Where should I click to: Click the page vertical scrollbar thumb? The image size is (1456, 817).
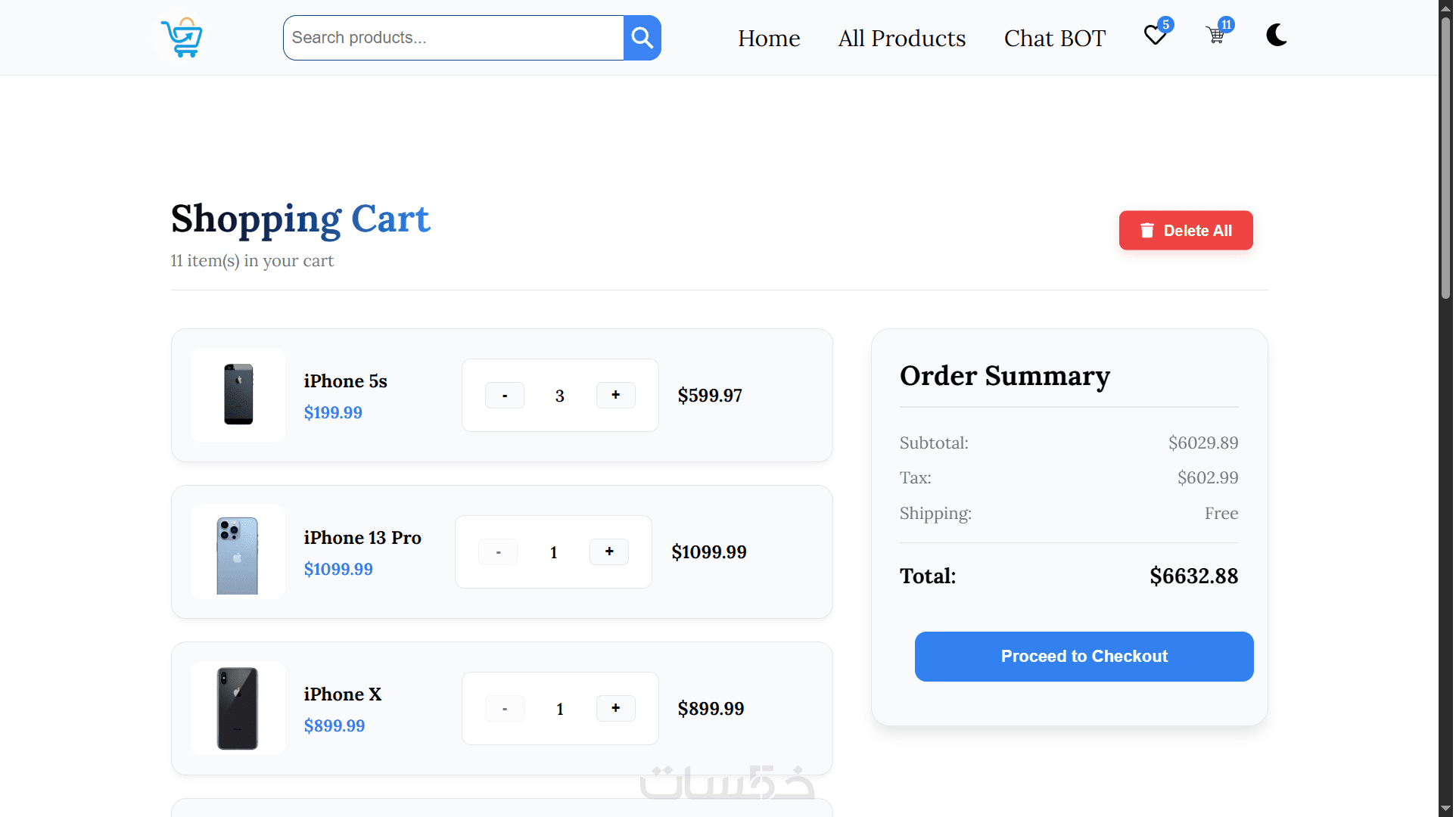coord(1445,159)
